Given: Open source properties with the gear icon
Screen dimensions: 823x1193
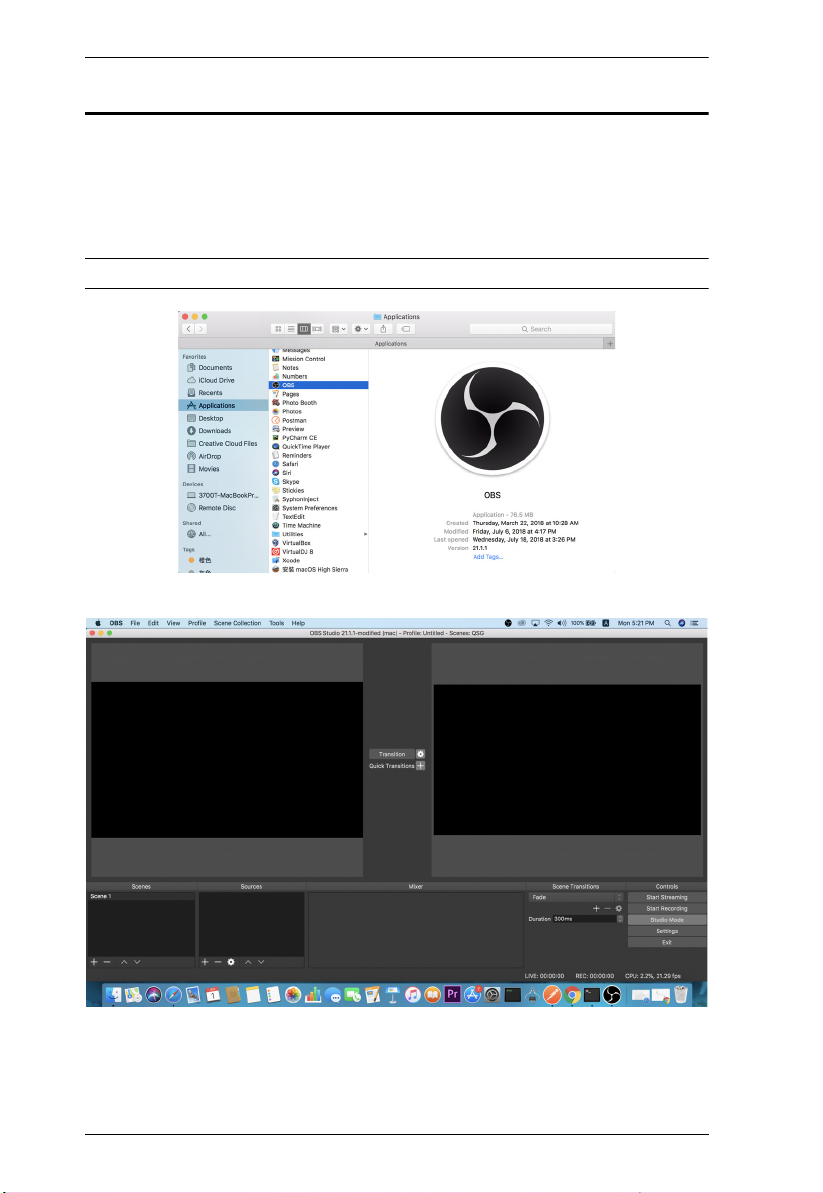Looking at the screenshot, I should pos(231,962).
